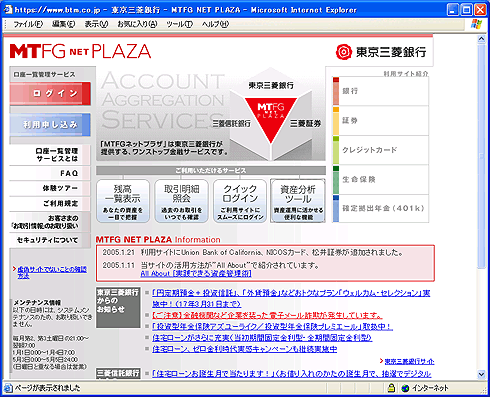Click the ページが表示されました status text

point(48,388)
